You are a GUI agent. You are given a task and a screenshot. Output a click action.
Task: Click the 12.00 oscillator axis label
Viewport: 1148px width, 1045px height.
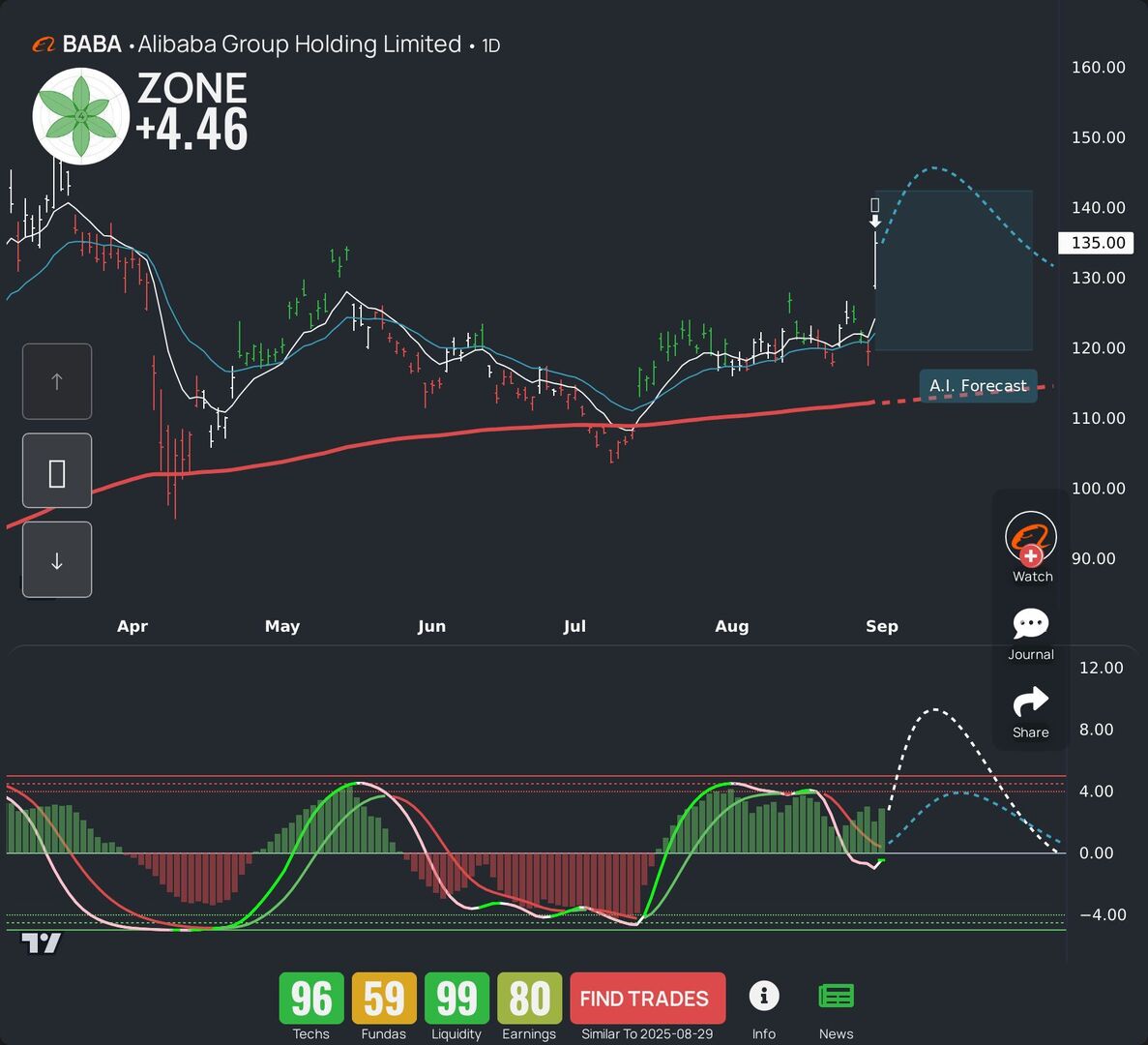[1102, 668]
